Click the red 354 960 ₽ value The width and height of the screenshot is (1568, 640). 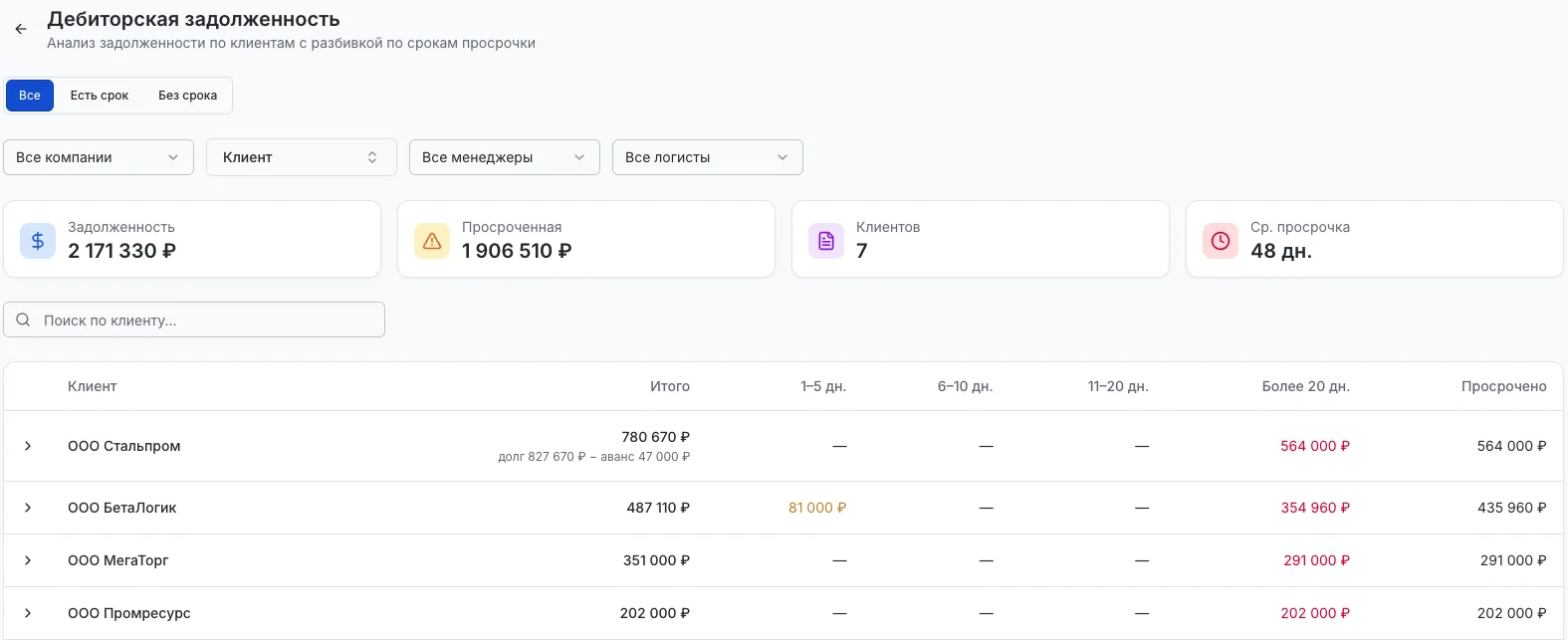click(1315, 508)
